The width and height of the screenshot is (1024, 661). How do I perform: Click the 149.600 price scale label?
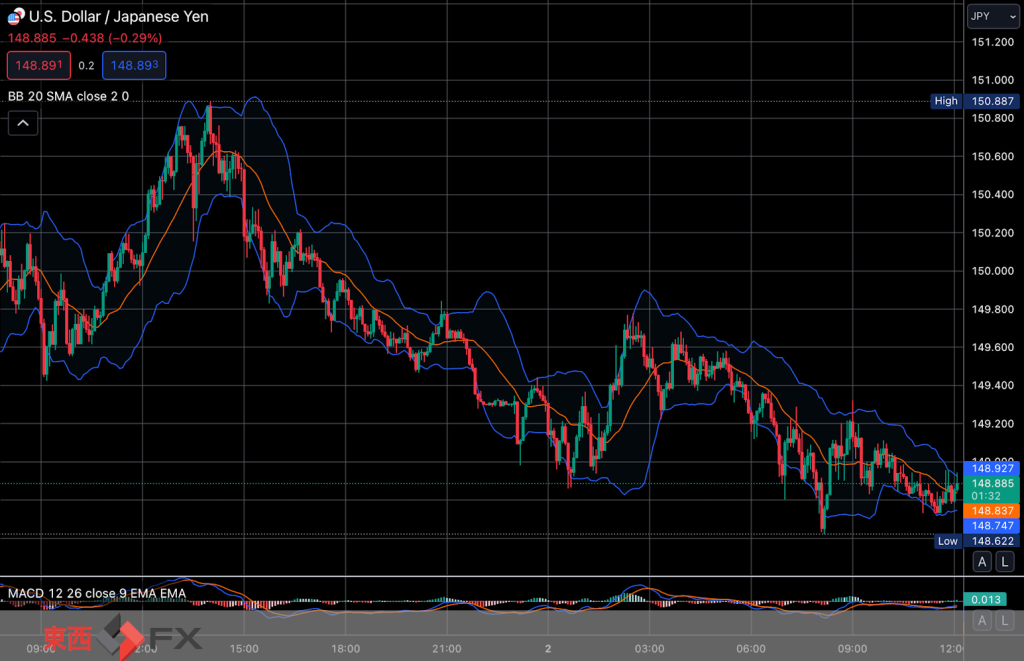click(x=993, y=347)
